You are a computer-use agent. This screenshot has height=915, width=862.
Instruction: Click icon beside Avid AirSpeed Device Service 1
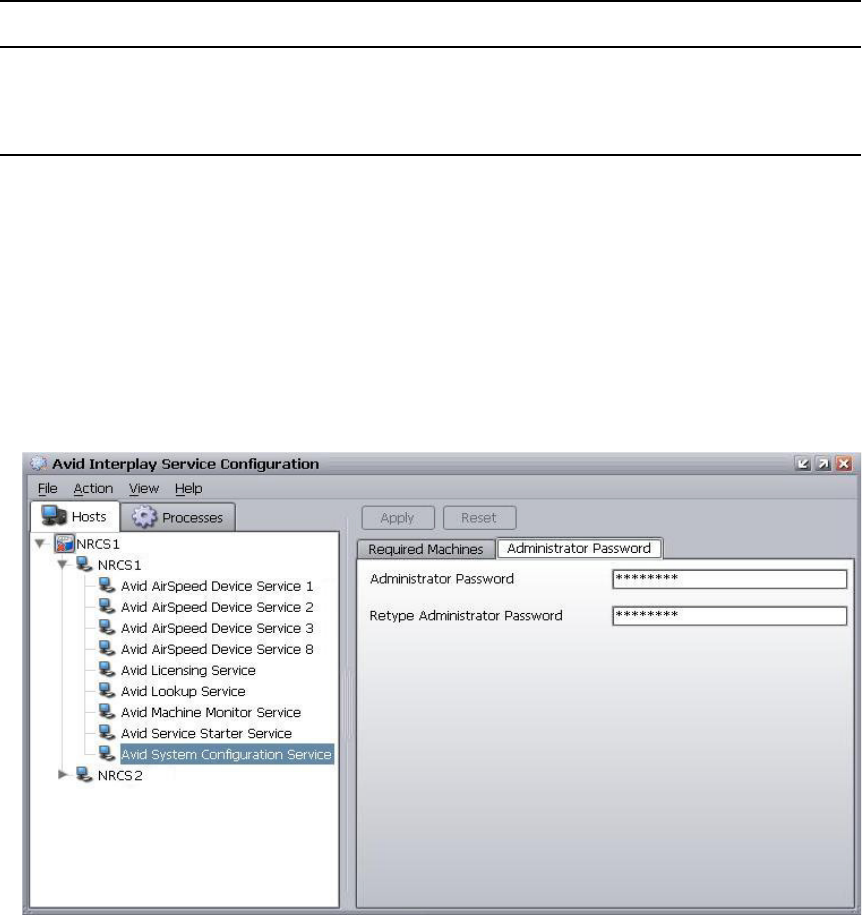click(x=106, y=585)
